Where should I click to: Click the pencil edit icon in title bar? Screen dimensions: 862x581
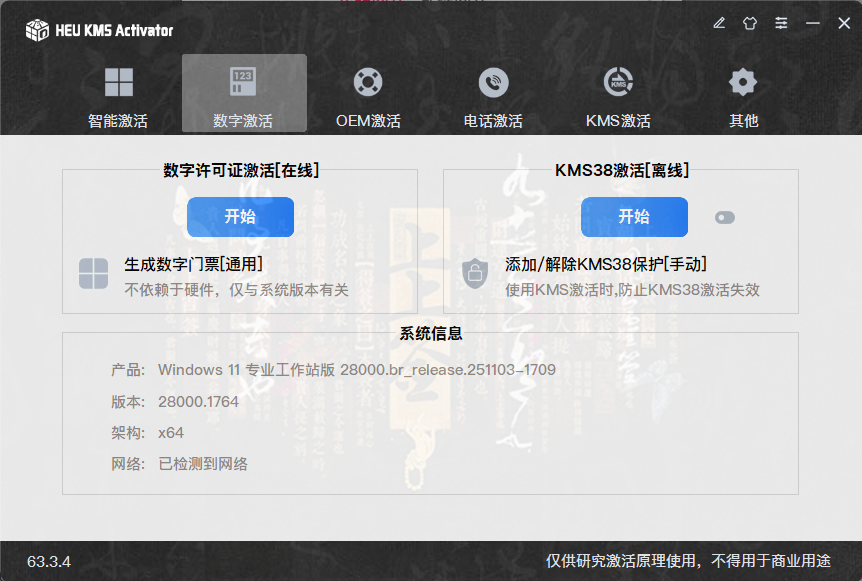coord(719,23)
